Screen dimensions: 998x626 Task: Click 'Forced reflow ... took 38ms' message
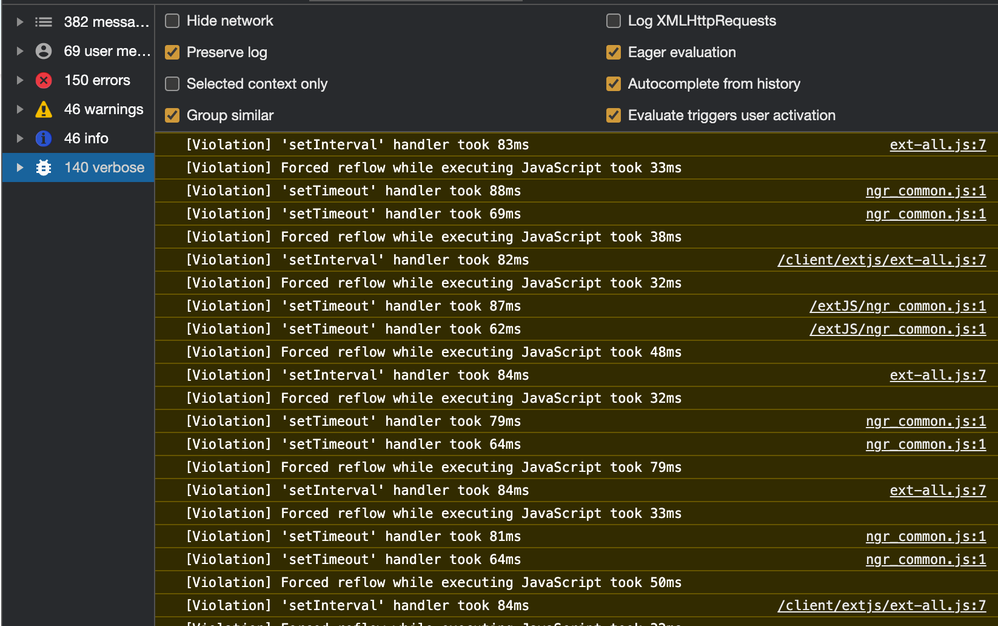pos(433,237)
